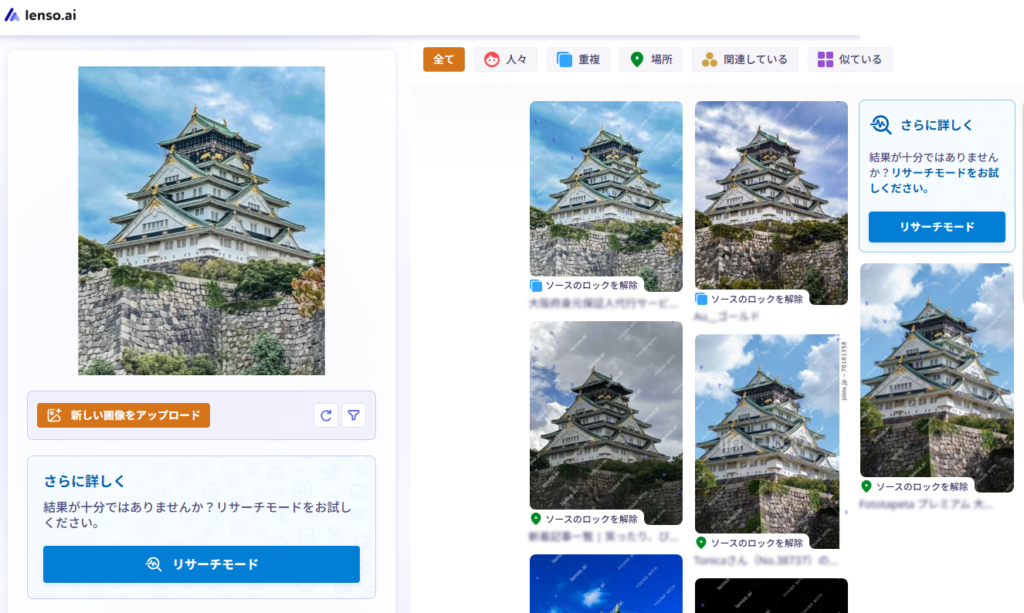Open the first castle result thumbnail

[x=606, y=190]
